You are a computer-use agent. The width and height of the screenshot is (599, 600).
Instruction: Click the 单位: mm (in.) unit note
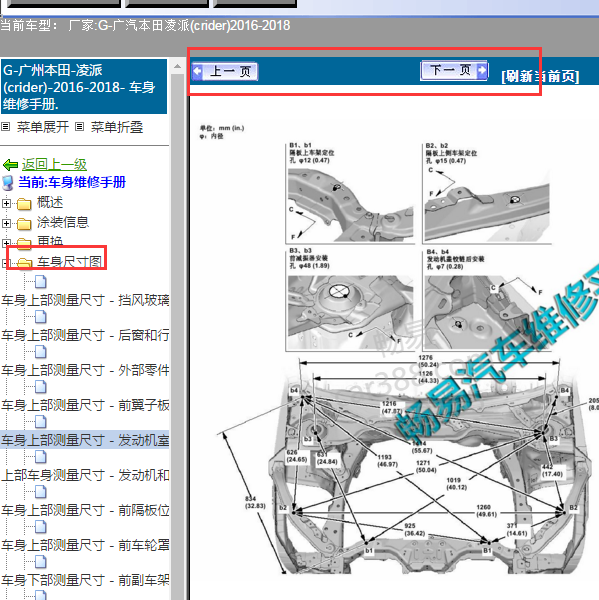222,128
